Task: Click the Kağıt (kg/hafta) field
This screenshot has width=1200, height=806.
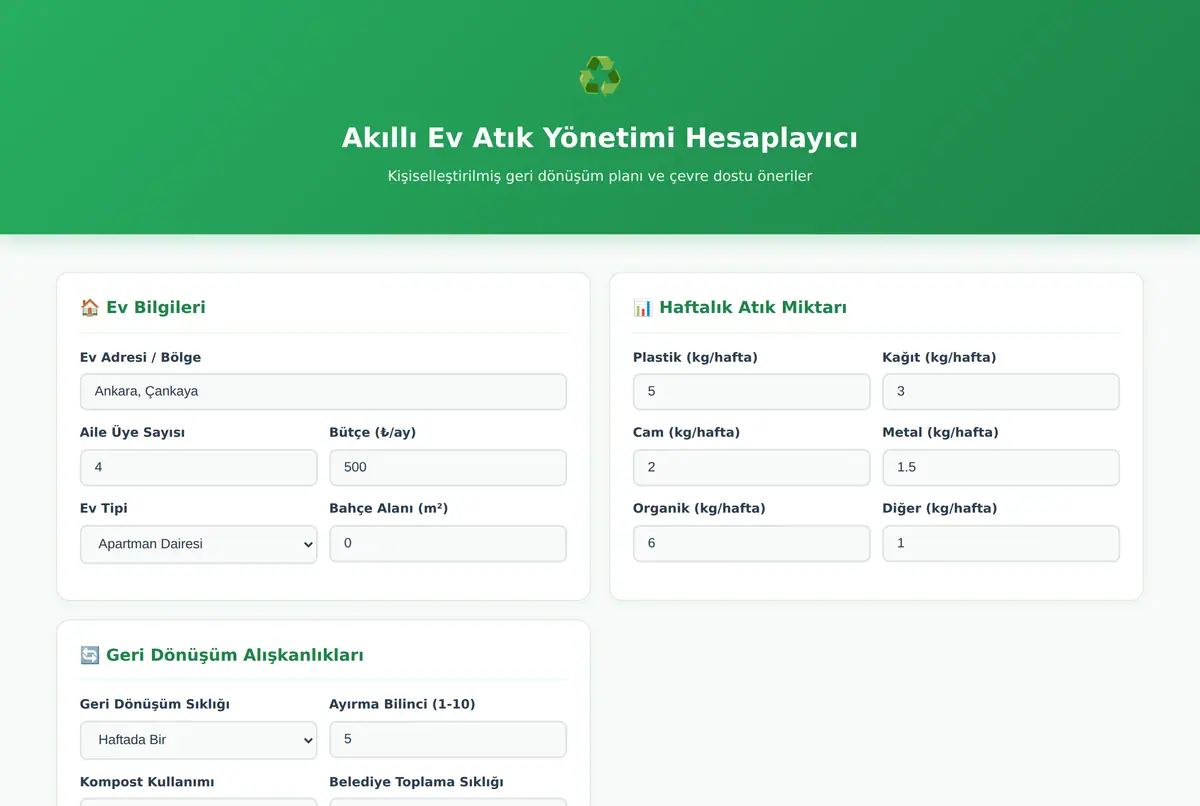Action: 1001,391
